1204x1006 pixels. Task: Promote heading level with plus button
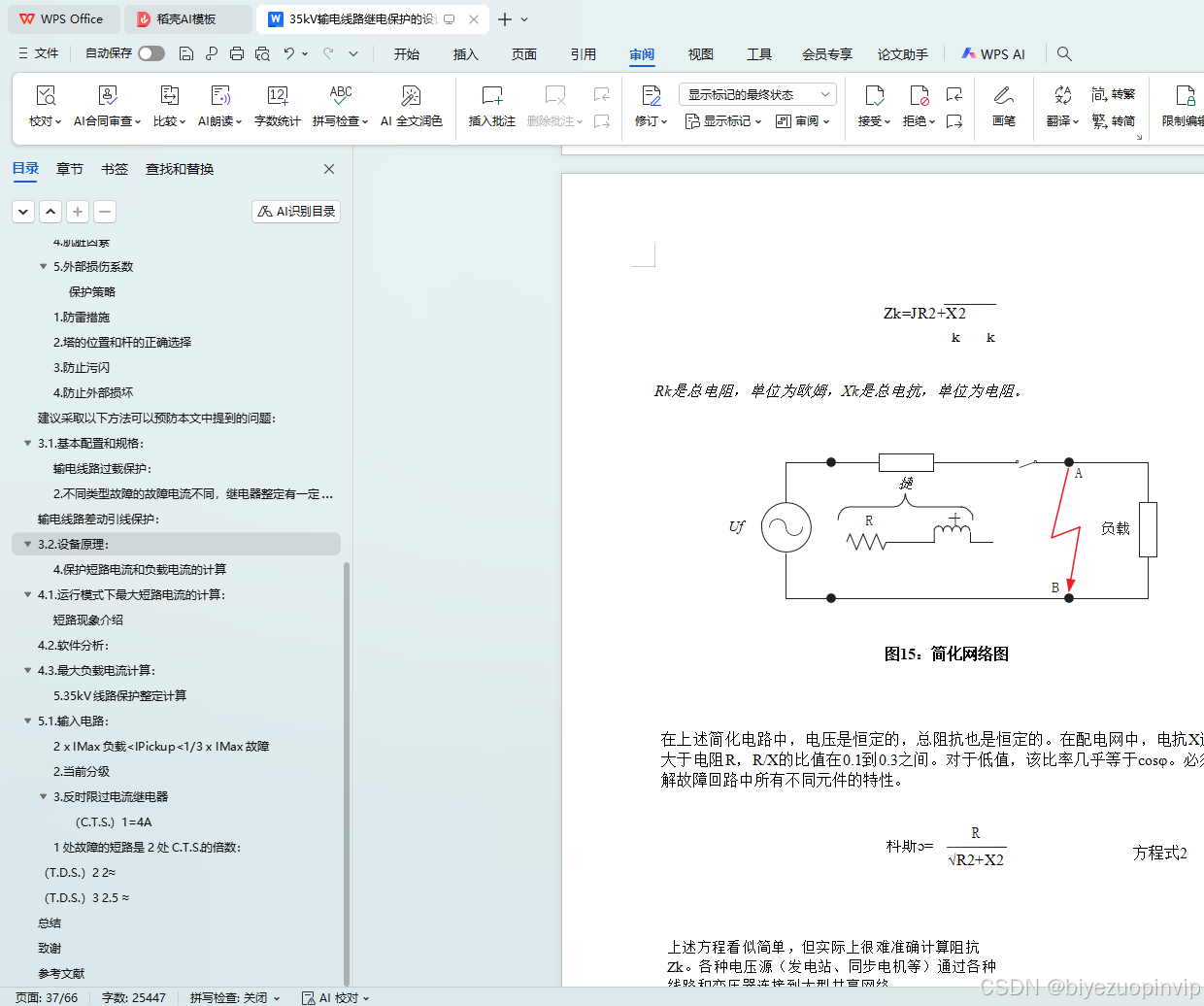tap(78, 211)
